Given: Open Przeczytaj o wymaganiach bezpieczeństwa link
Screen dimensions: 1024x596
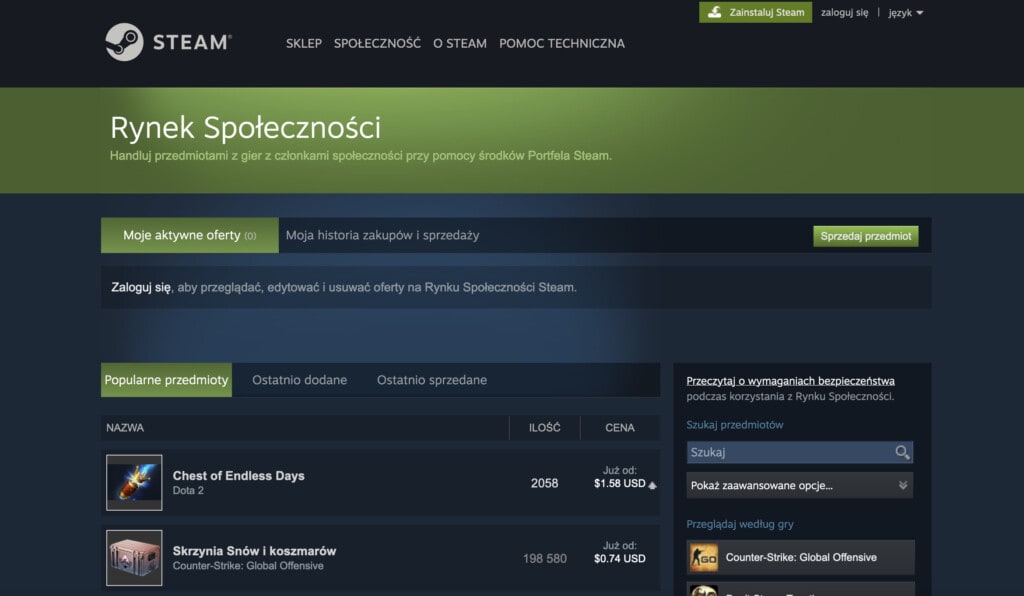Looking at the screenshot, I should click(x=790, y=381).
